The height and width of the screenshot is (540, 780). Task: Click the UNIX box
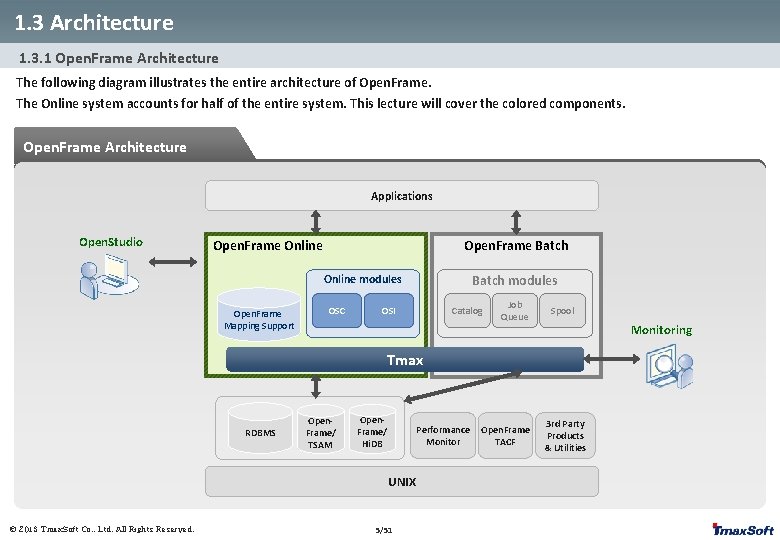(x=401, y=481)
